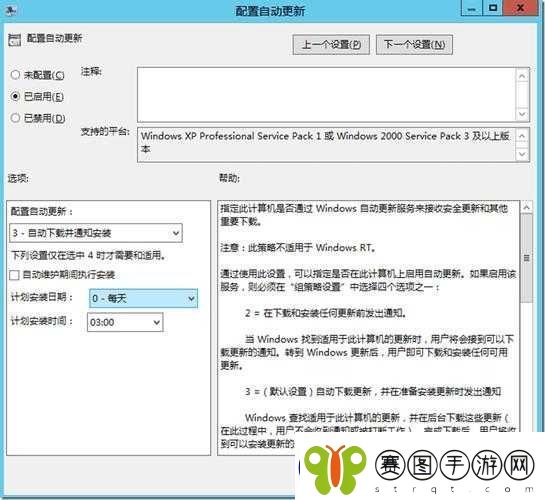Click the down arrow in 支持的平台 box
The height and width of the screenshot is (500, 545).
(522, 154)
